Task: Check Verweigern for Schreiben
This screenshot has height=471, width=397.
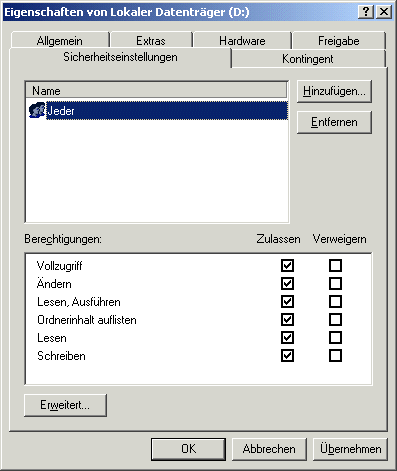Action: tap(335, 356)
